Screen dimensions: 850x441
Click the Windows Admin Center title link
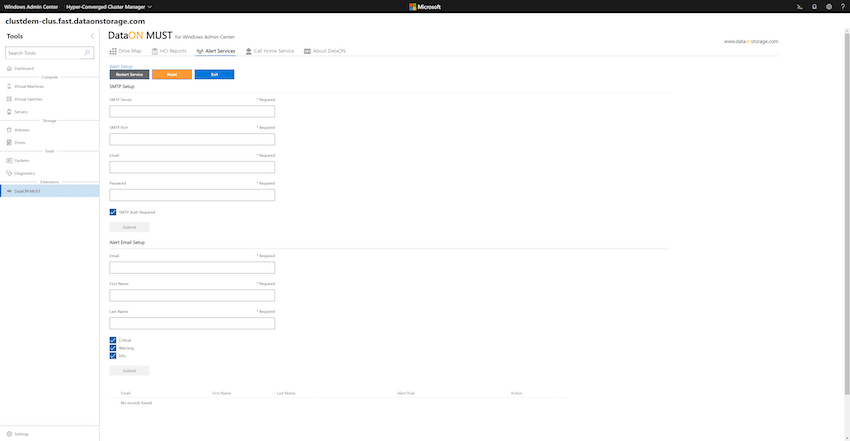31,7
